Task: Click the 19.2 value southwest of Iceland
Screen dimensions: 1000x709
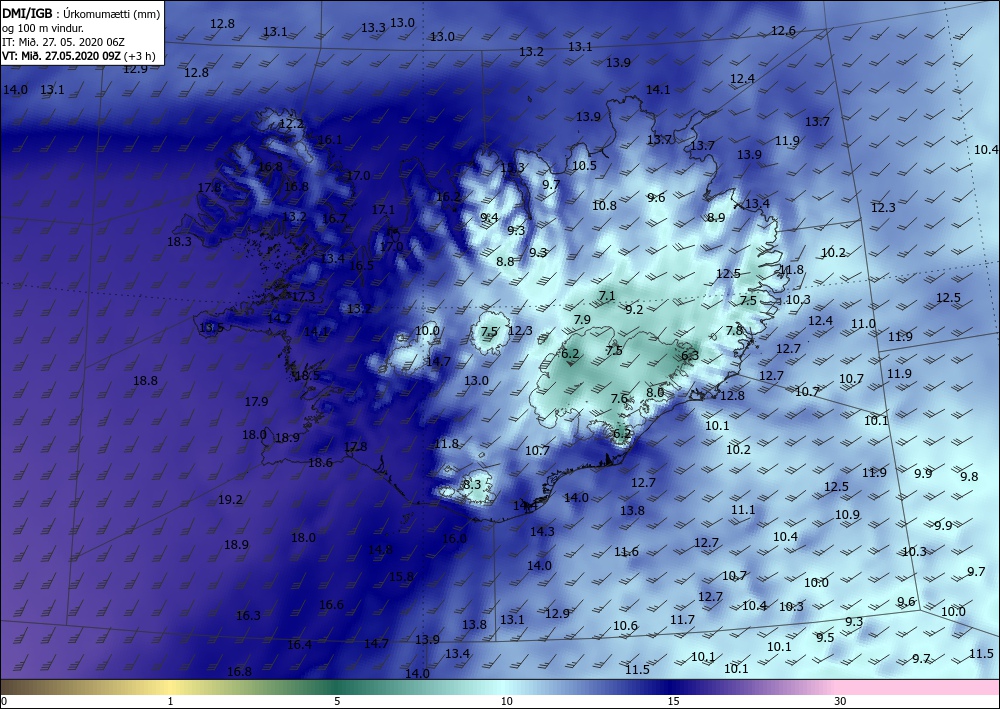Action: [x=230, y=500]
